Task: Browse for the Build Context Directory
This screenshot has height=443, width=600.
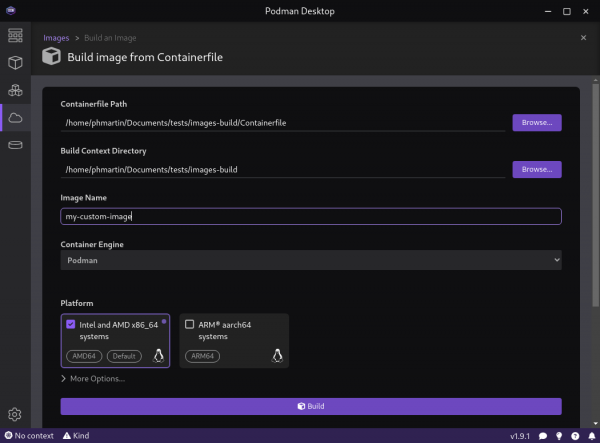Action: tap(537, 169)
